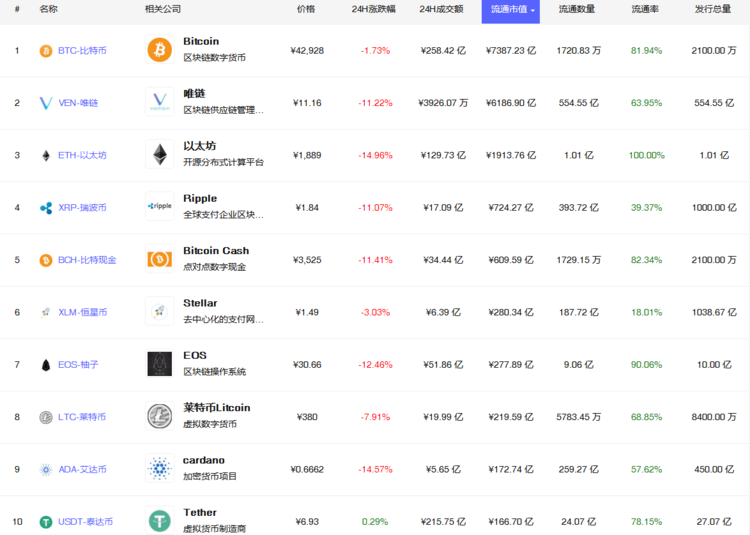Sort by 24H涨跌幅 column header
This screenshot has height=535, width=750.
coord(373,9)
